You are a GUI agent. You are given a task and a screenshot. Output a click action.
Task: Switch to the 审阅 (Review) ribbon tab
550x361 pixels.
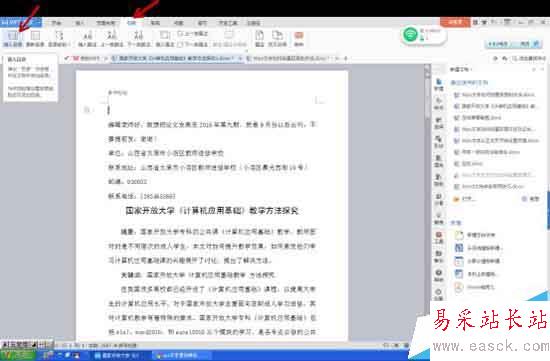(155, 23)
